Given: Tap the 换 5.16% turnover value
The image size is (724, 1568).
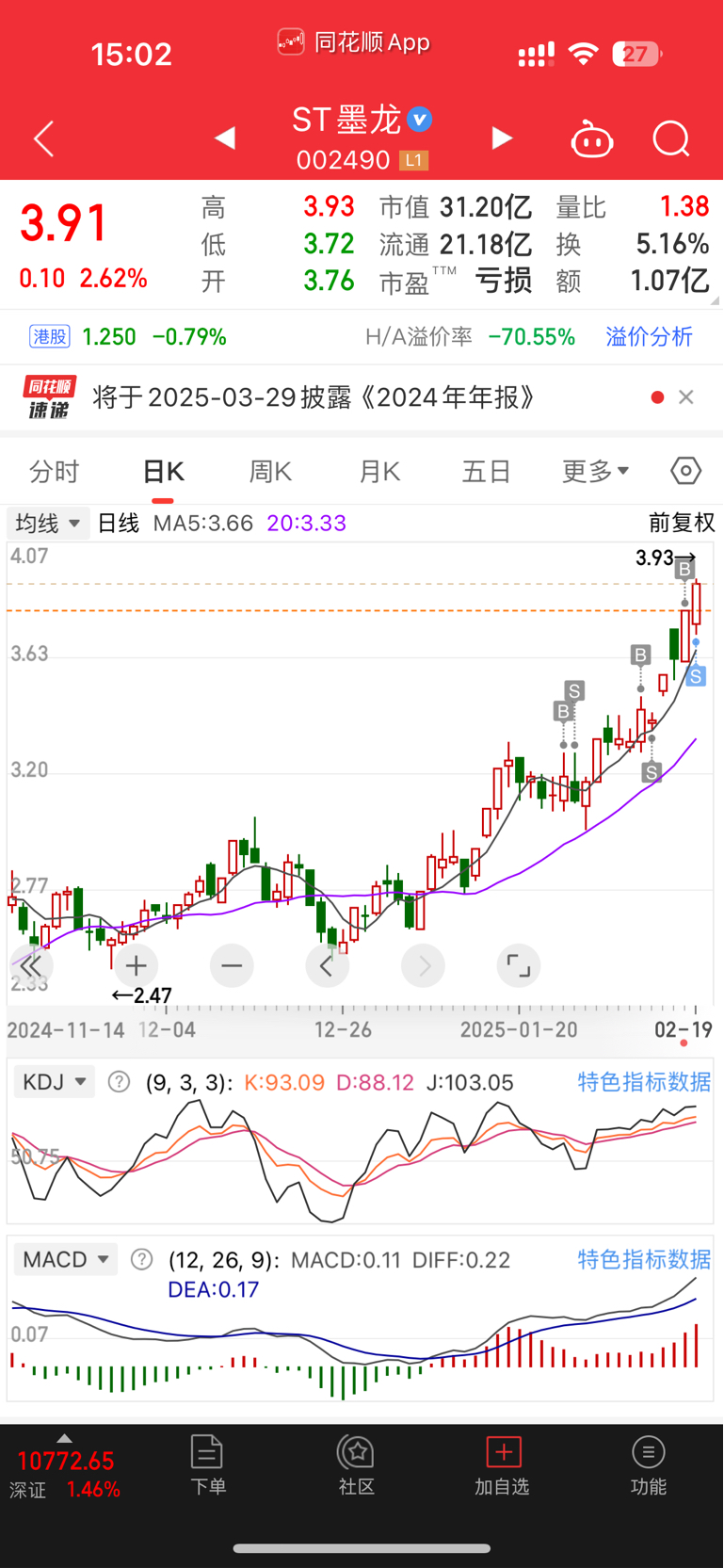Looking at the screenshot, I should [672, 244].
